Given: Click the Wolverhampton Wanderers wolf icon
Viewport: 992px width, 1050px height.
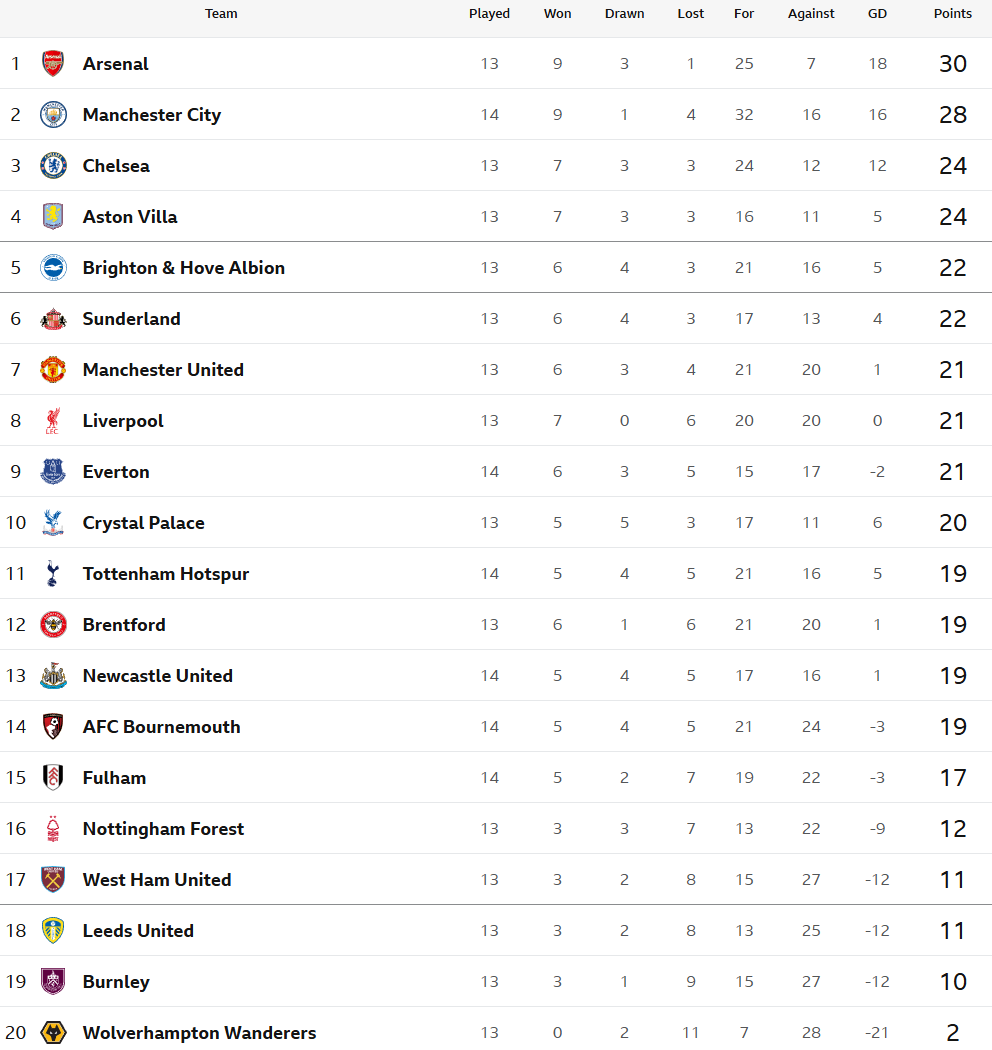Looking at the screenshot, I should (x=53, y=1033).
